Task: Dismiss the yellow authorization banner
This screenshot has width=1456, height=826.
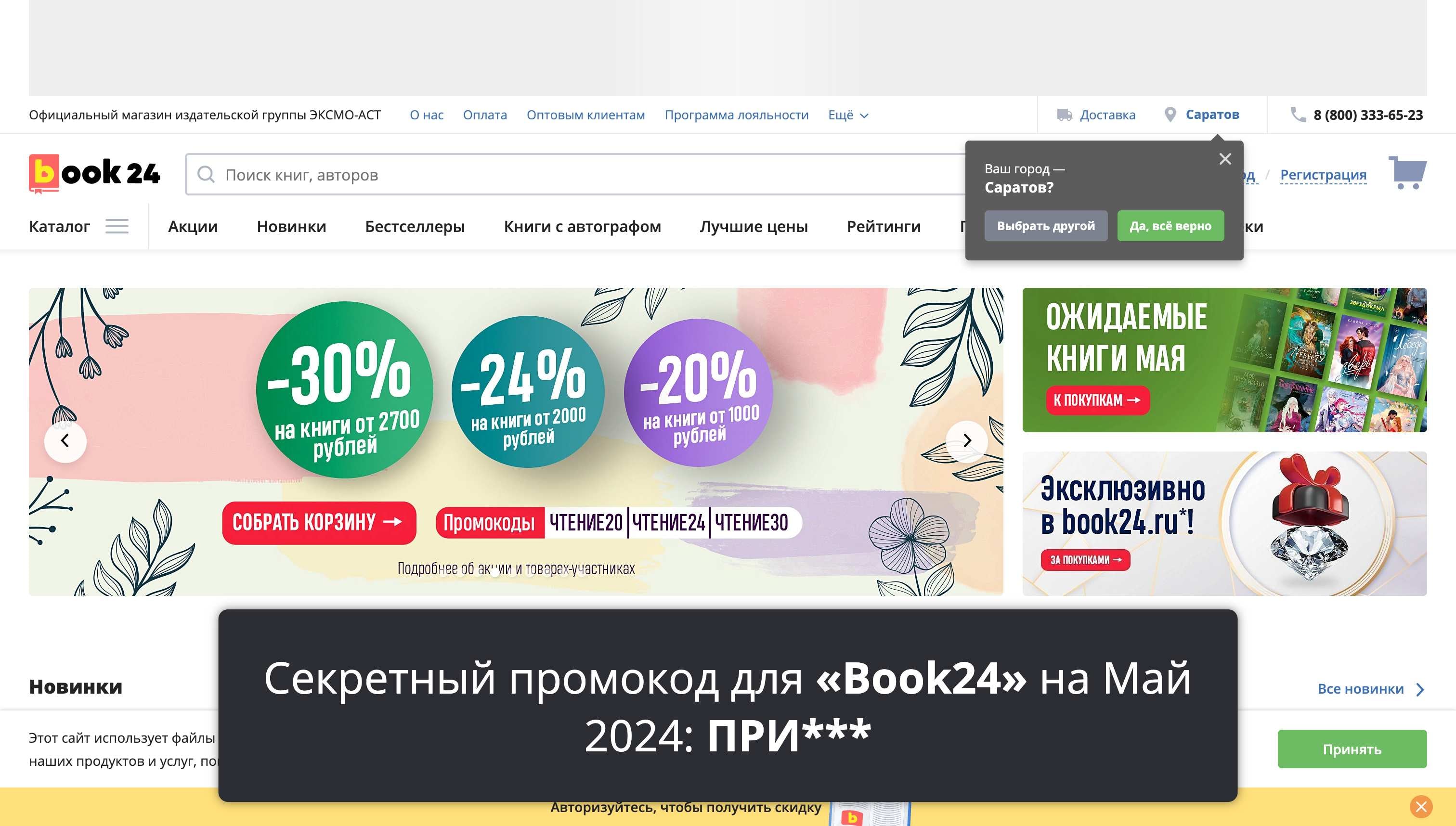Action: coord(1421,807)
